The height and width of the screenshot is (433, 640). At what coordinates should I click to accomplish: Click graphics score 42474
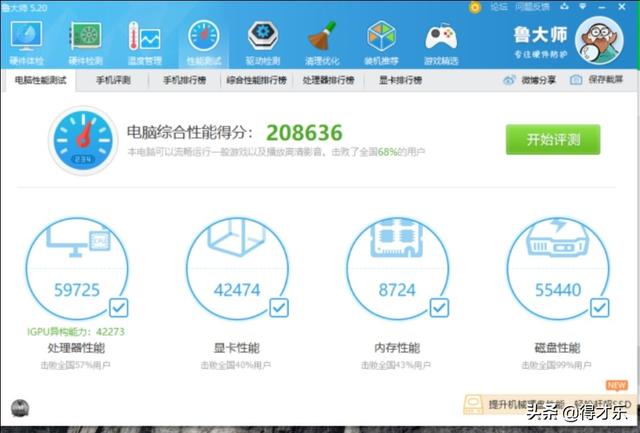(237, 290)
